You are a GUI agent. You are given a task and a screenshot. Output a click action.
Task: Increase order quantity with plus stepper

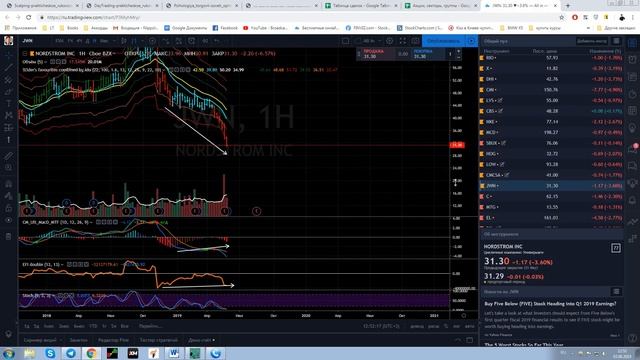coord(458,51)
